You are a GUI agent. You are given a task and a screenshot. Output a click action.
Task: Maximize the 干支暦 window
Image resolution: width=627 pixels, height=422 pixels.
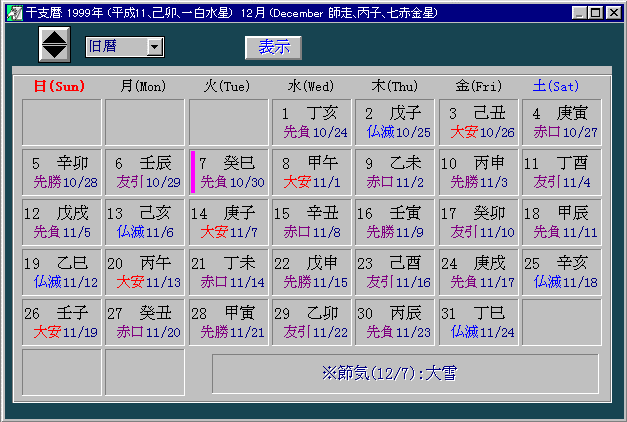pyautogui.click(x=594, y=12)
